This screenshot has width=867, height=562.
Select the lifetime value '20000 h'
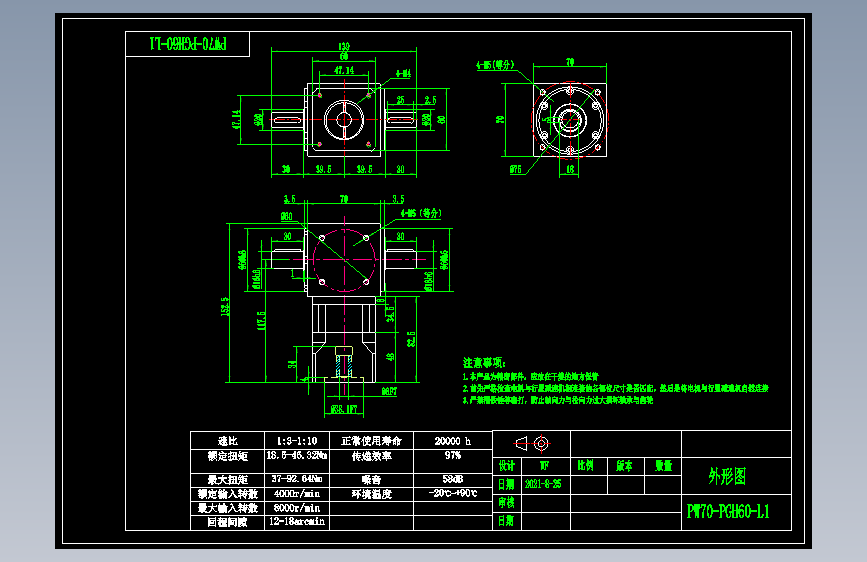[x=453, y=441]
